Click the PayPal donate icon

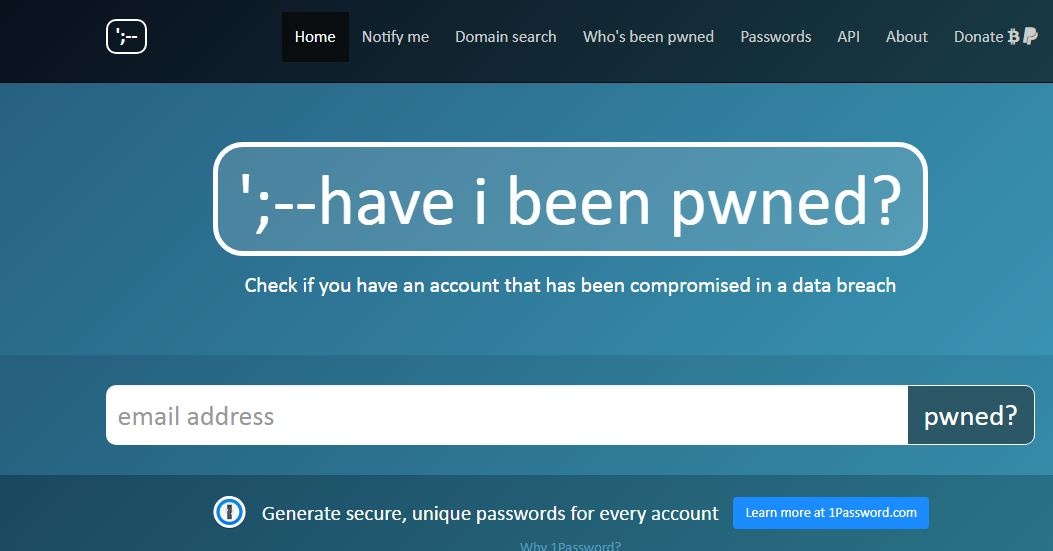(x=1030, y=36)
